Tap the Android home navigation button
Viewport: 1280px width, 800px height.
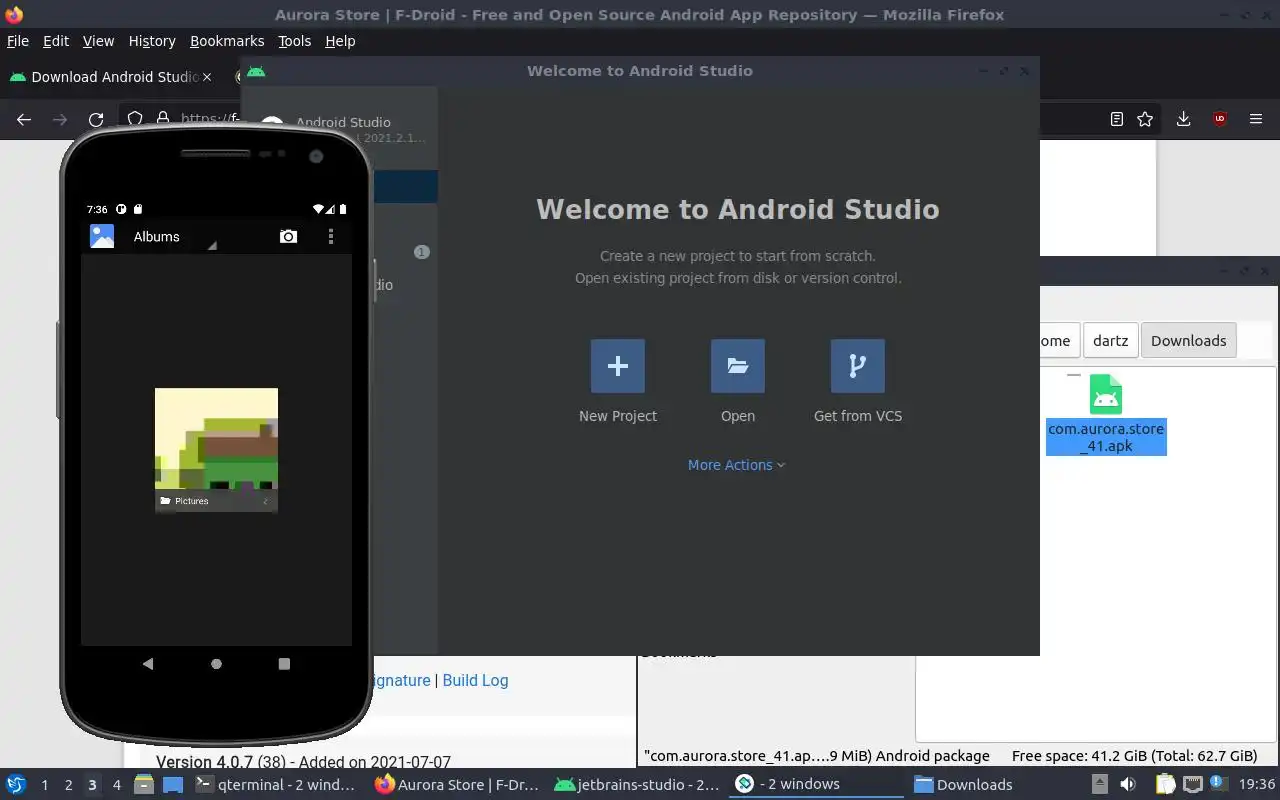point(216,664)
